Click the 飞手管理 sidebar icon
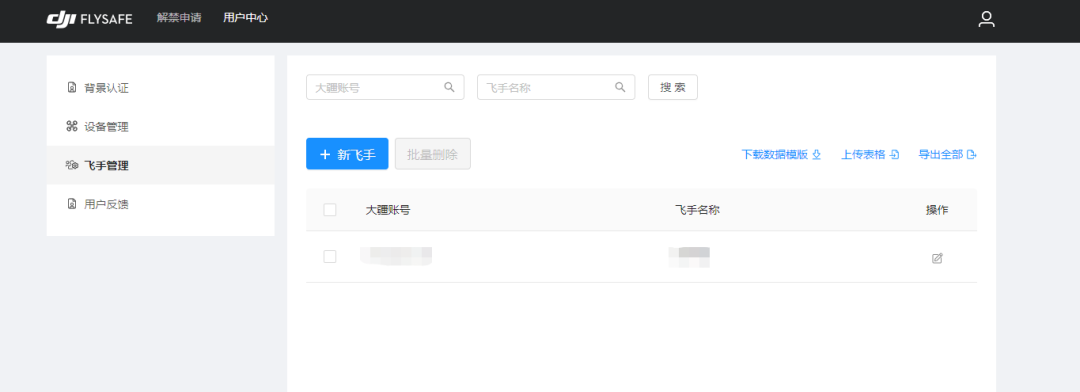The image size is (1080, 392). (x=72, y=165)
